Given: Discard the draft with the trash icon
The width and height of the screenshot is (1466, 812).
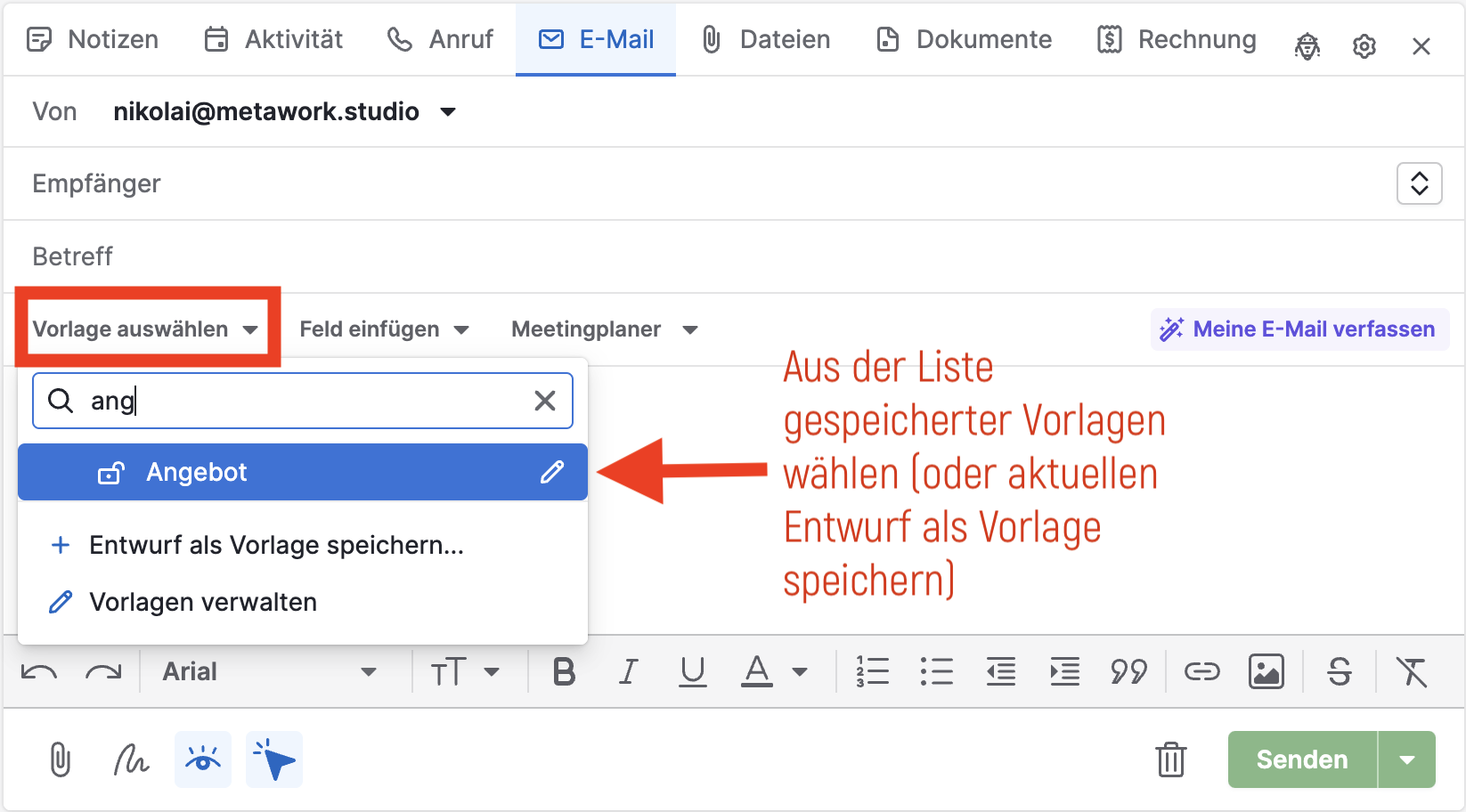Looking at the screenshot, I should (x=1171, y=760).
